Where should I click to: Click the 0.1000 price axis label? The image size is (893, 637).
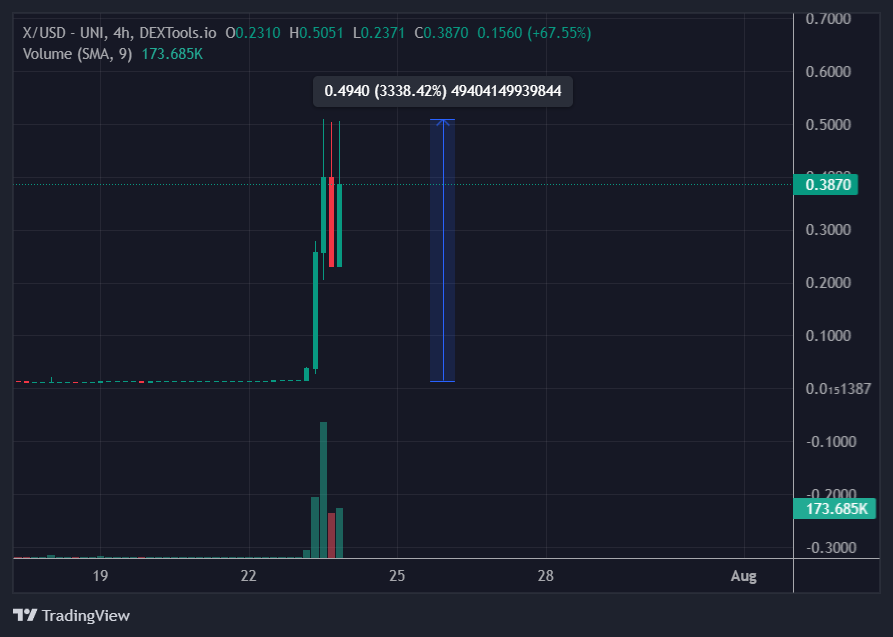point(828,336)
